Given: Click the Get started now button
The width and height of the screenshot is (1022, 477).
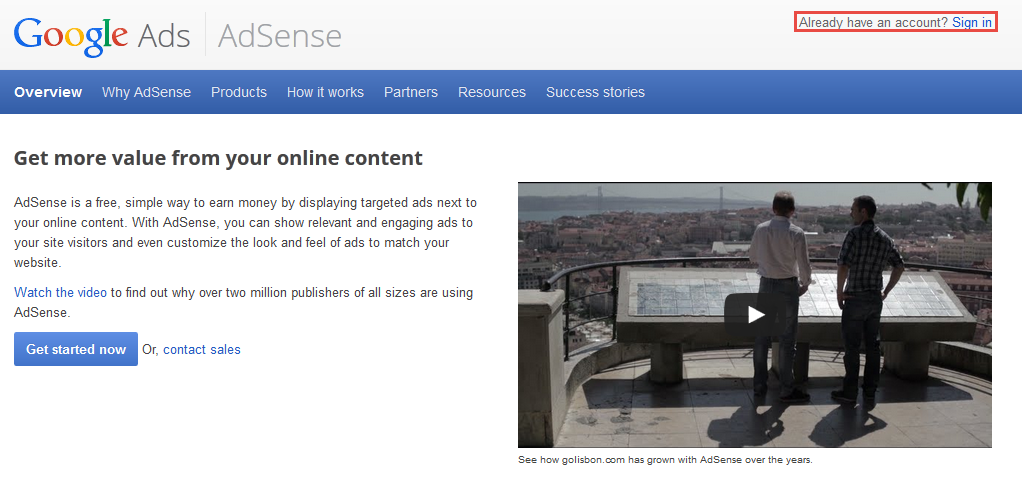Looking at the screenshot, I should coord(76,349).
